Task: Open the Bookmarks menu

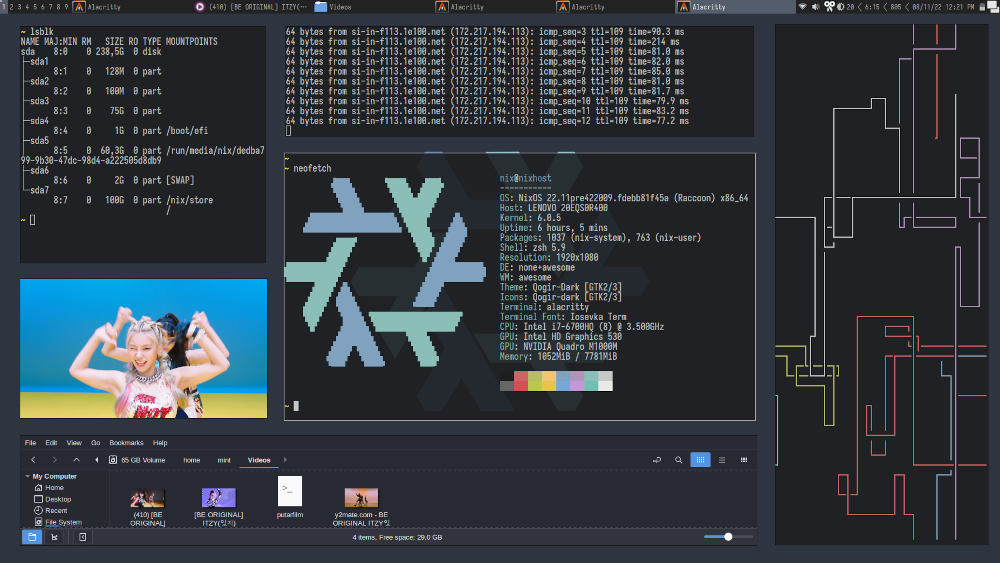Action: click(126, 442)
